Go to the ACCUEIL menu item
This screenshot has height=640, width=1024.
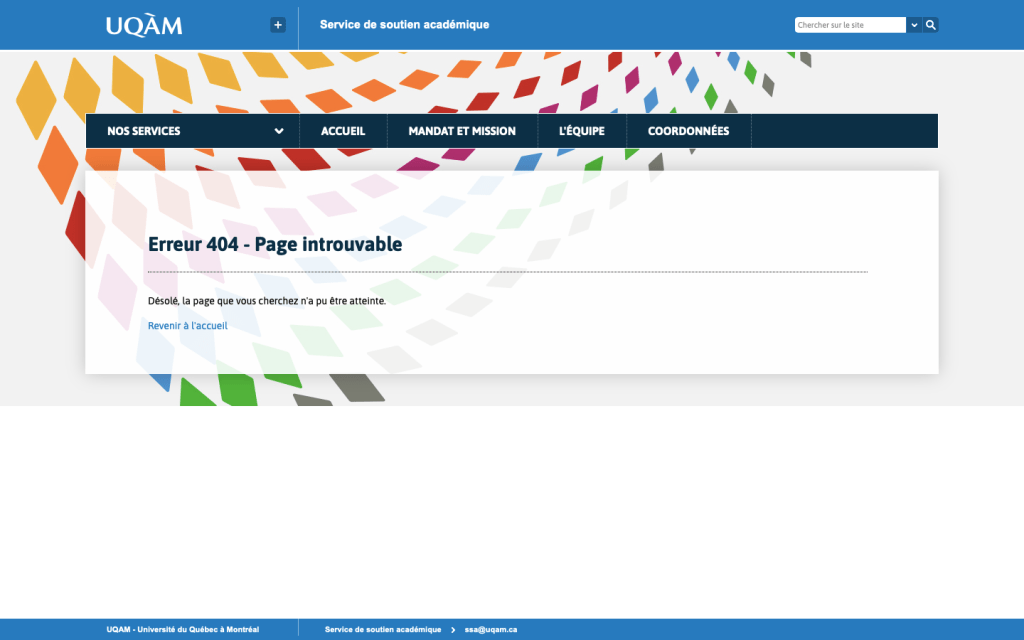pyautogui.click(x=343, y=131)
